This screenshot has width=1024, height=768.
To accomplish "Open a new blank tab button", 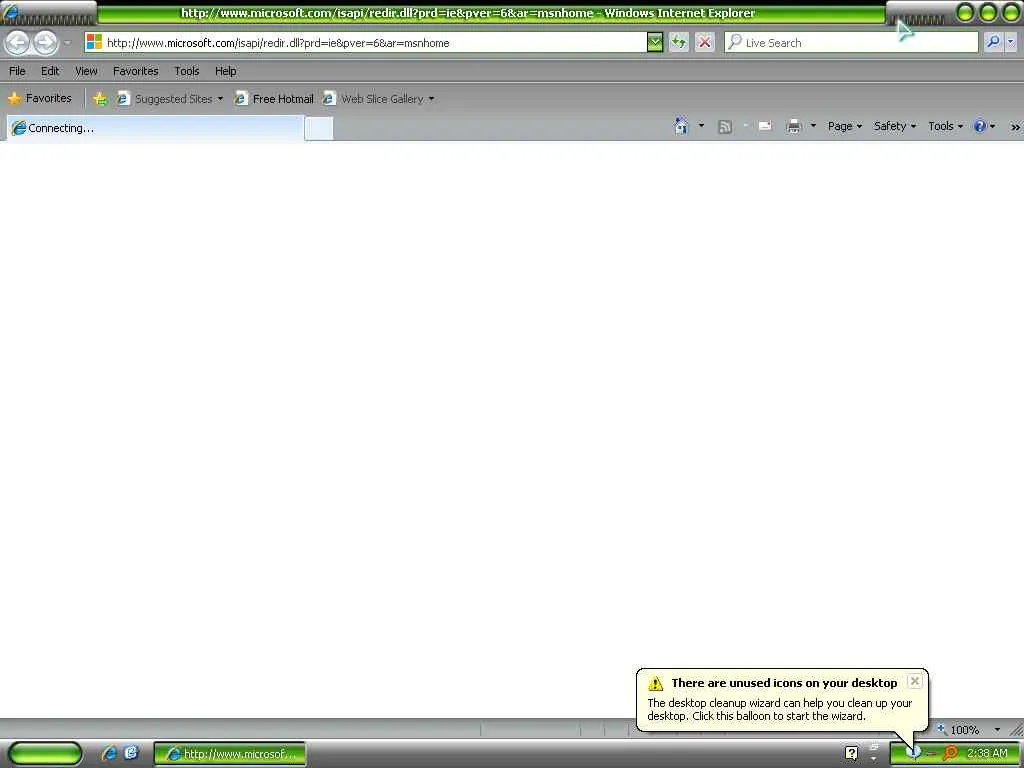I will (x=319, y=128).
